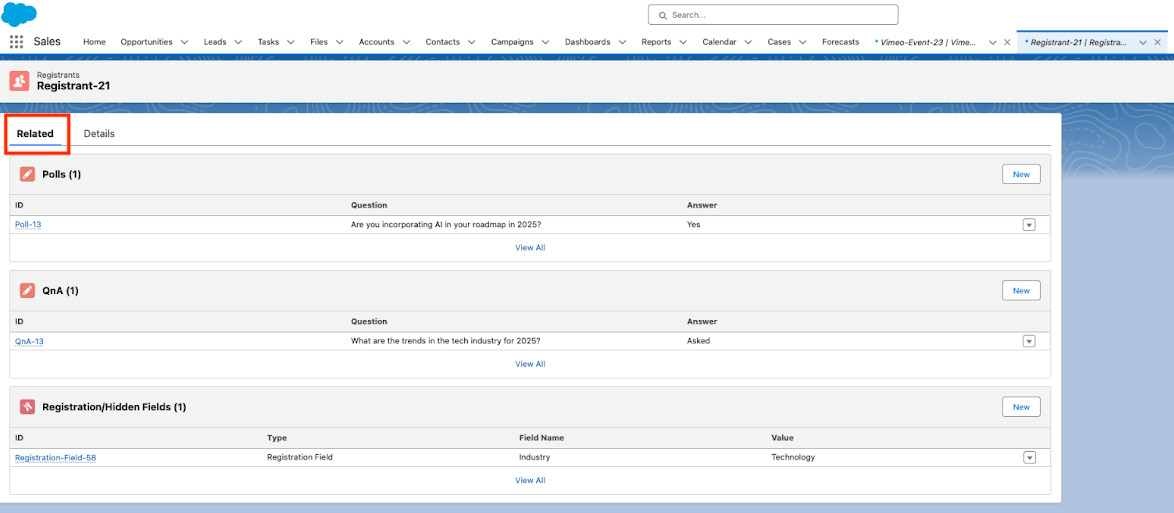Open the Registrant-21 tab dropdown chevron
This screenshot has height=513, width=1174.
(1143, 43)
